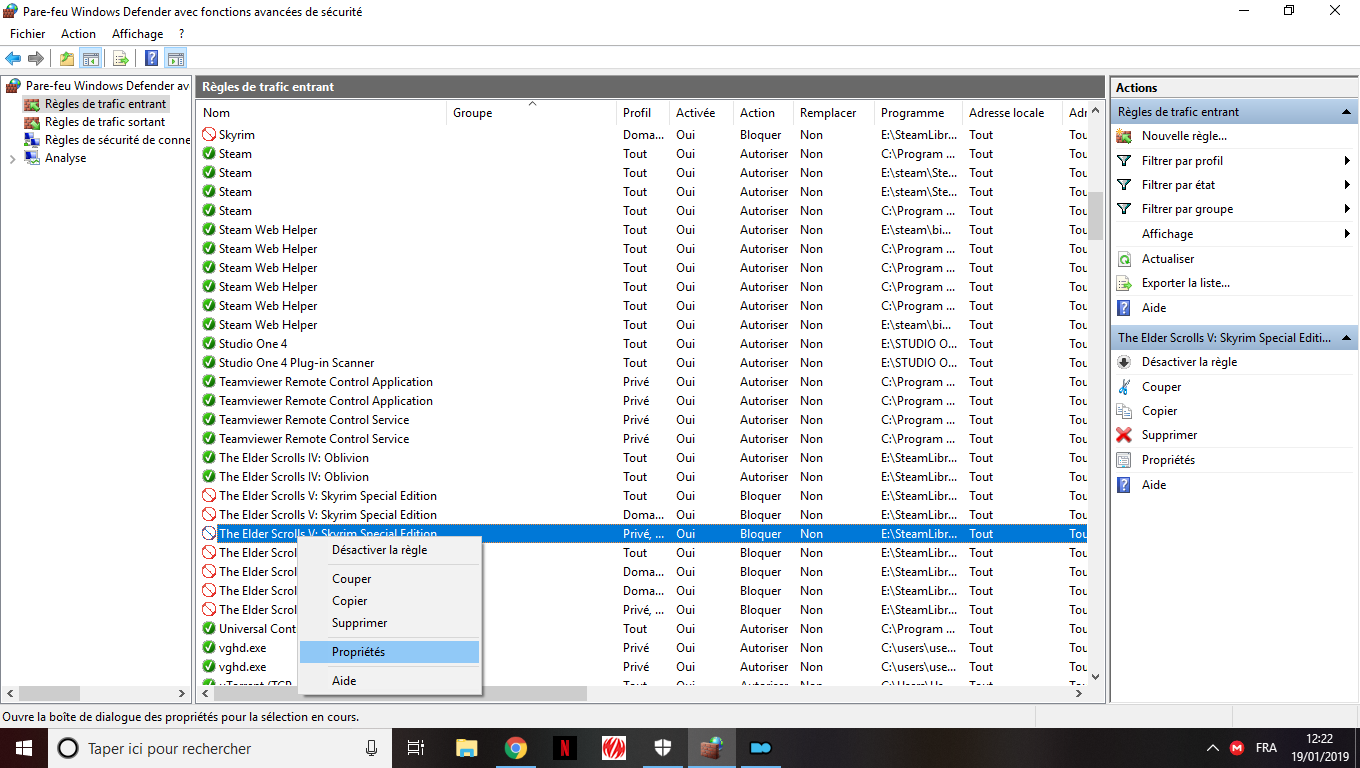Viewport: 1360px width, 768px height.
Task: Click the blue Back arrow in toolbar
Action: click(x=13, y=59)
